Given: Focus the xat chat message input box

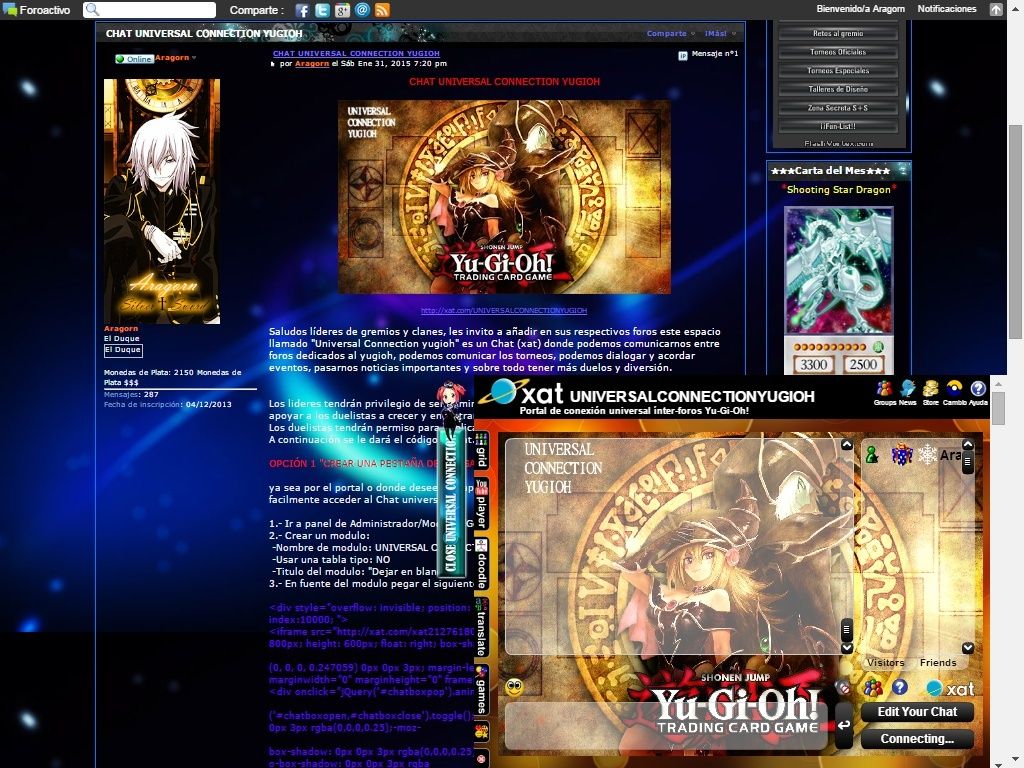Looking at the screenshot, I should 667,726.
